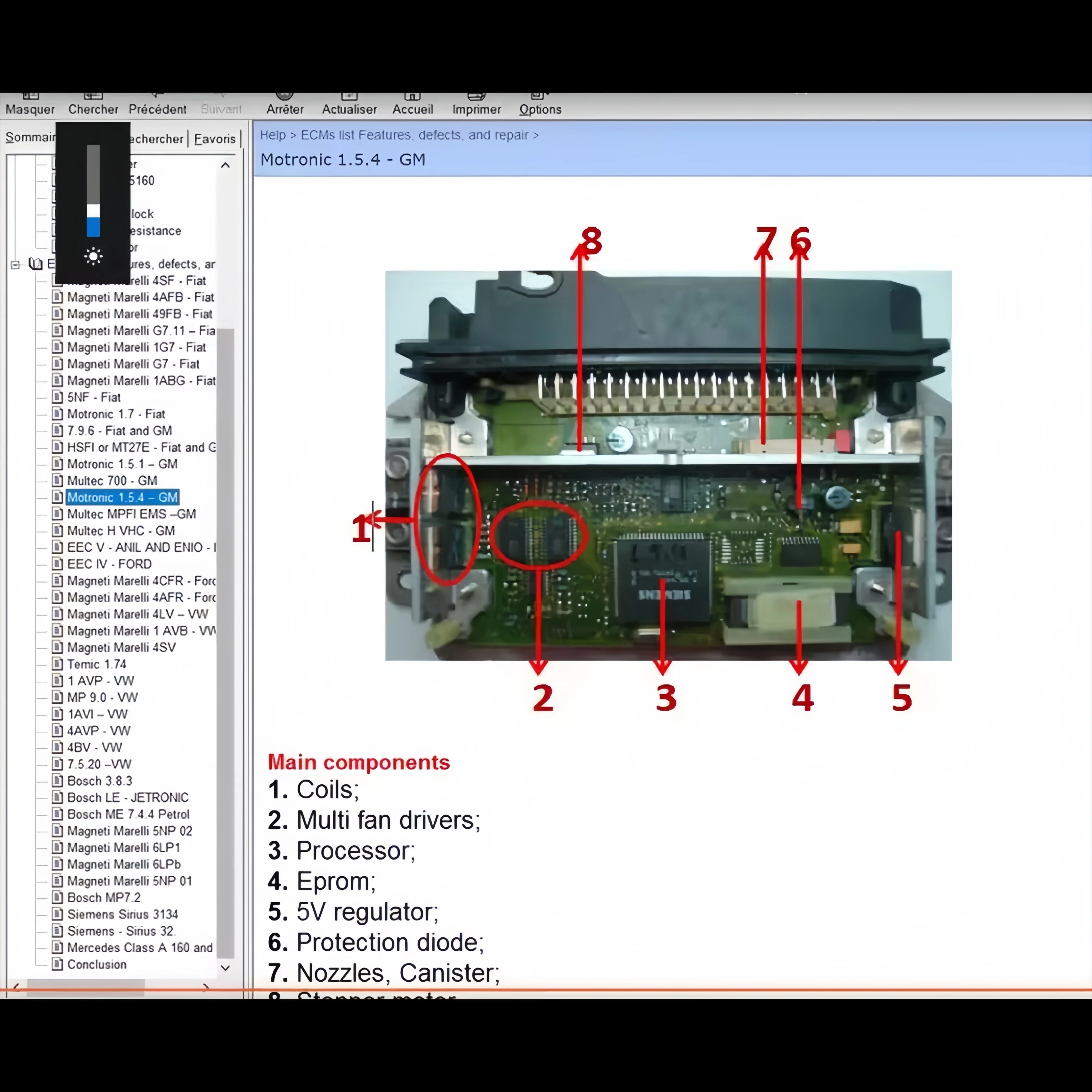Open Magneti Marelli G7 - Fiat

pyautogui.click(x=133, y=364)
